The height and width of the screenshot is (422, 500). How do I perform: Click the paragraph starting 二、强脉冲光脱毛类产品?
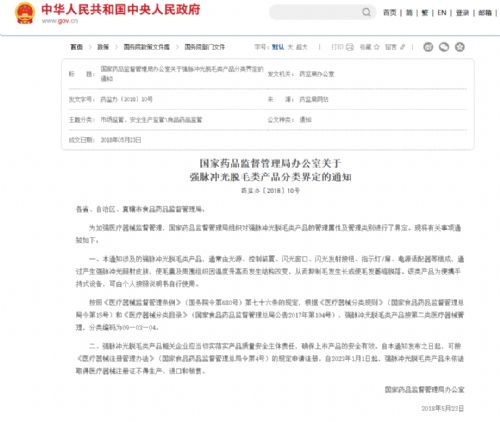point(269,359)
